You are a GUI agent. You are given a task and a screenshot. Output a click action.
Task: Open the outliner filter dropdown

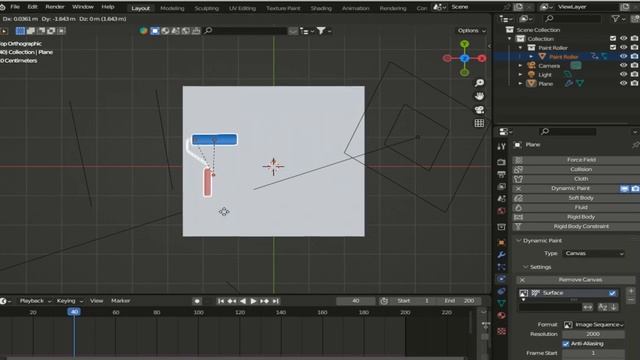pos(618,18)
